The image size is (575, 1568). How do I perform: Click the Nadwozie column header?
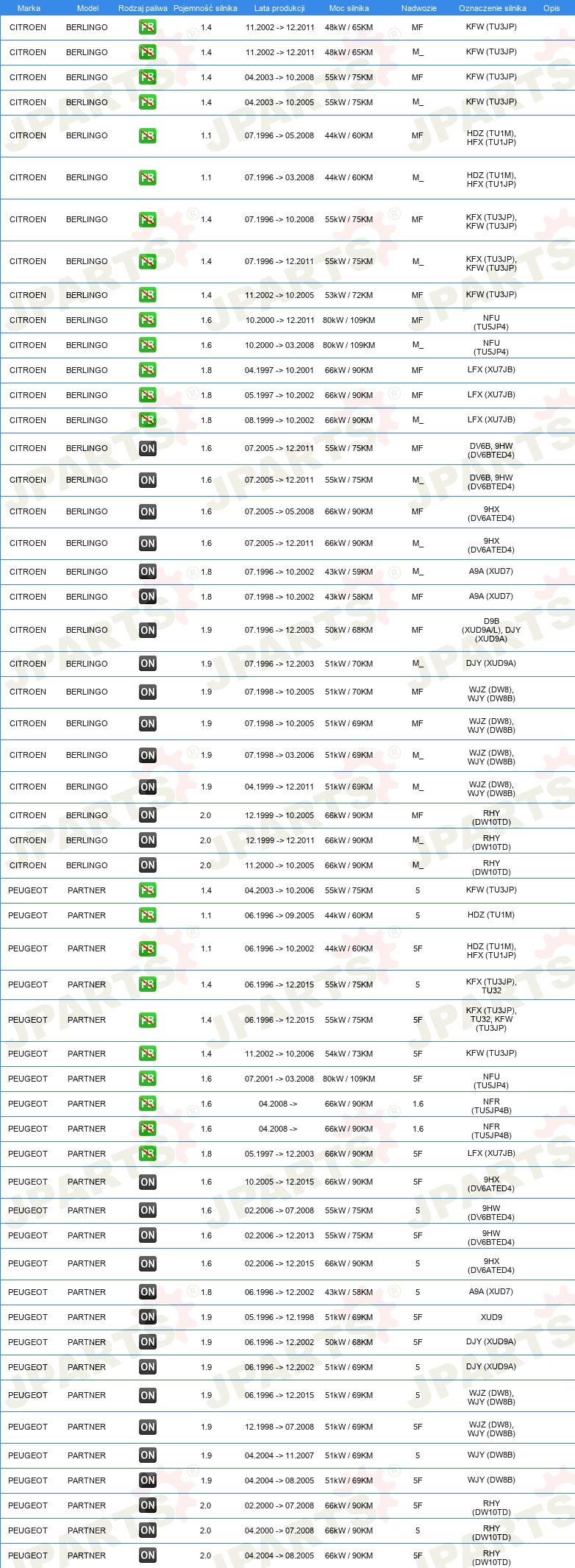419,8
